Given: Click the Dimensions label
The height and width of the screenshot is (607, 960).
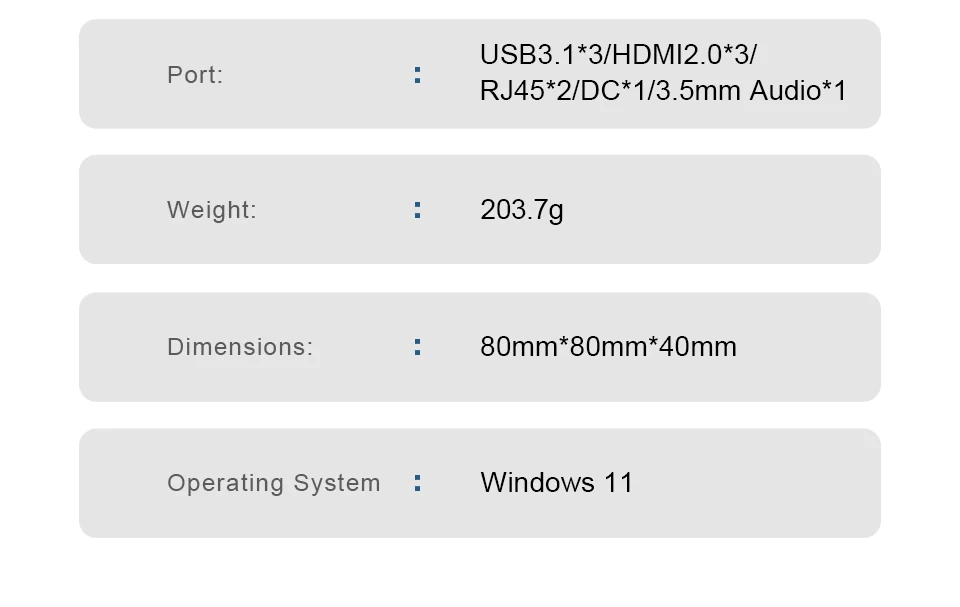Looking at the screenshot, I should point(239,347).
